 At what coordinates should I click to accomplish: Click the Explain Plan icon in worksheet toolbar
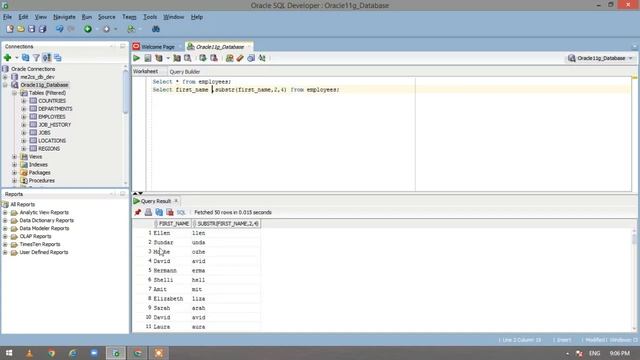[159, 58]
